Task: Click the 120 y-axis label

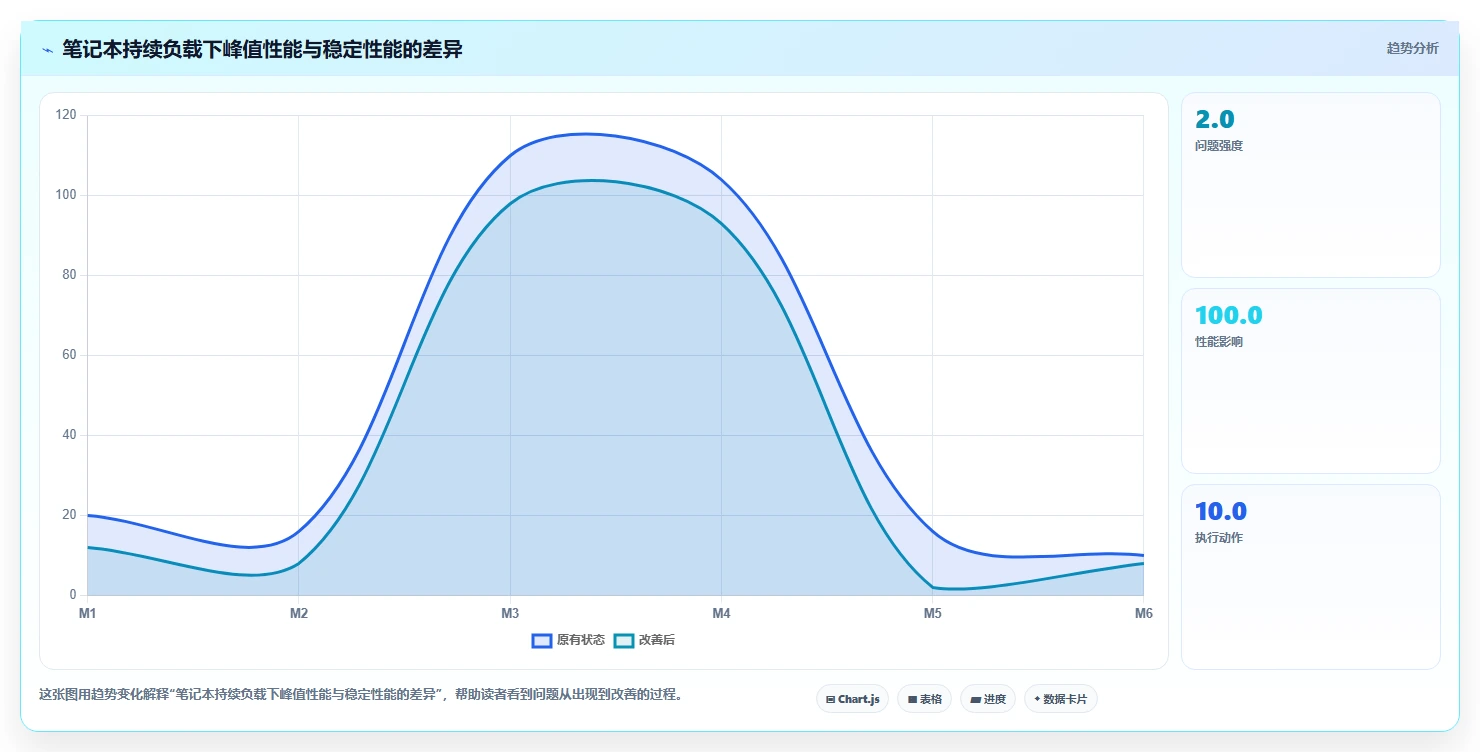Action: click(66, 115)
